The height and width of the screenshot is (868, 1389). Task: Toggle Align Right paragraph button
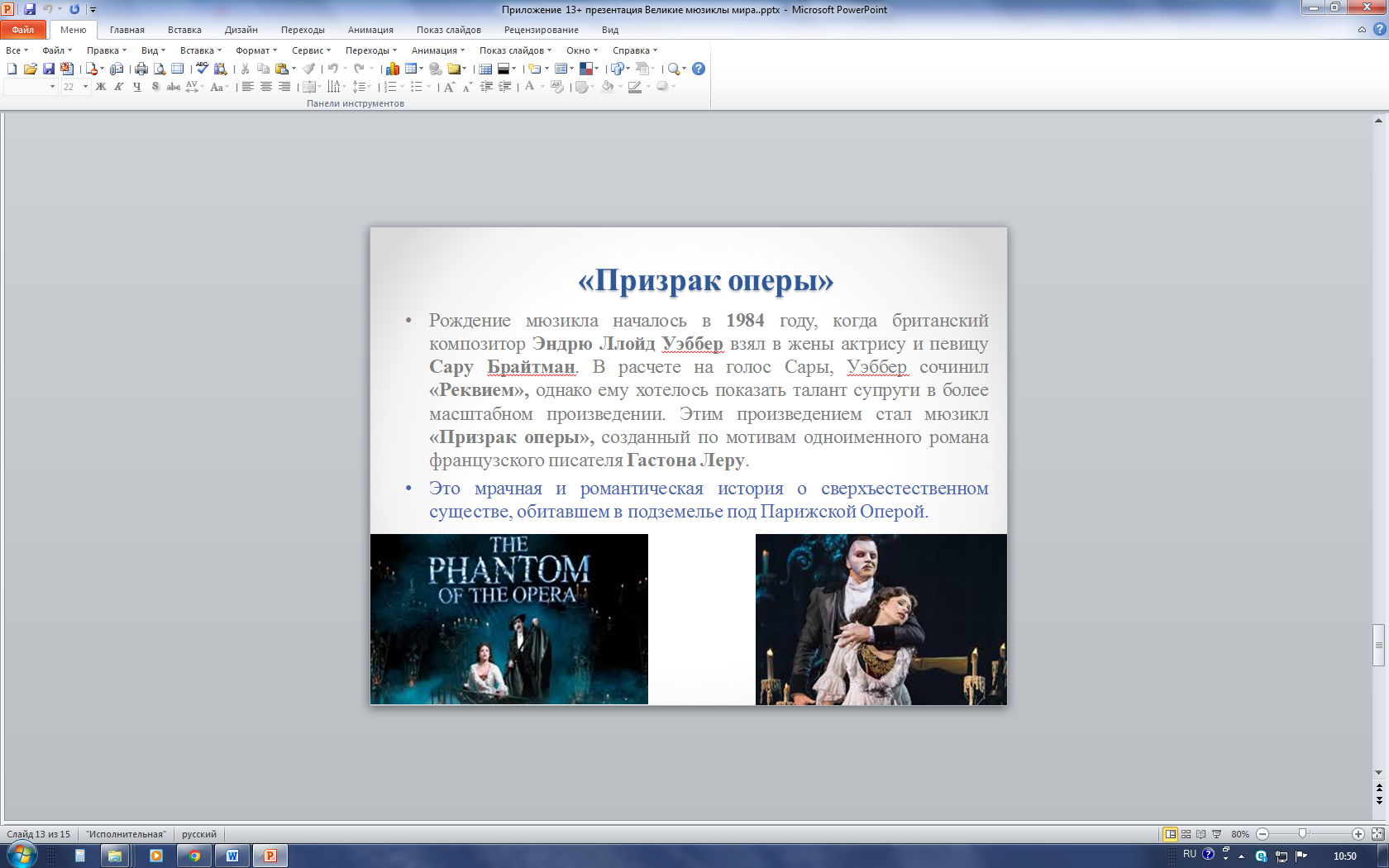pyautogui.click(x=284, y=87)
